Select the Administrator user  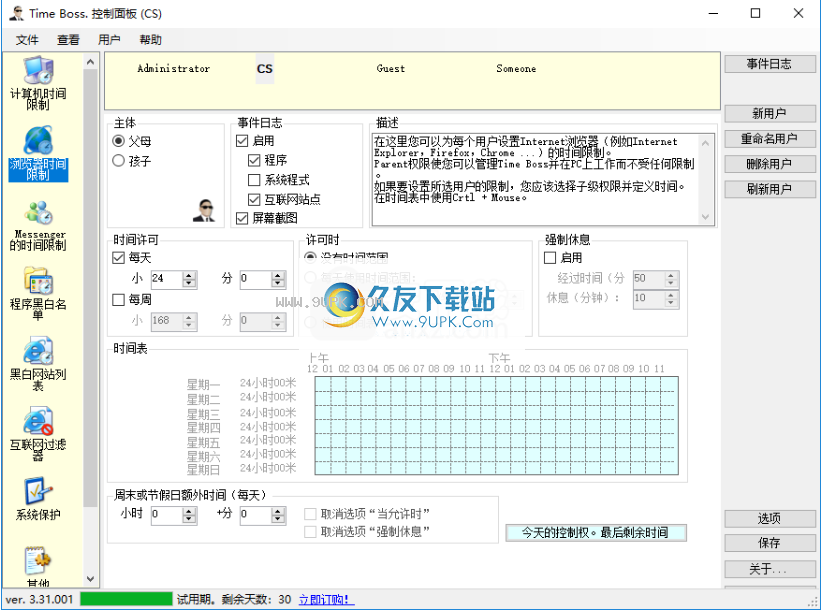pyautogui.click(x=173, y=69)
